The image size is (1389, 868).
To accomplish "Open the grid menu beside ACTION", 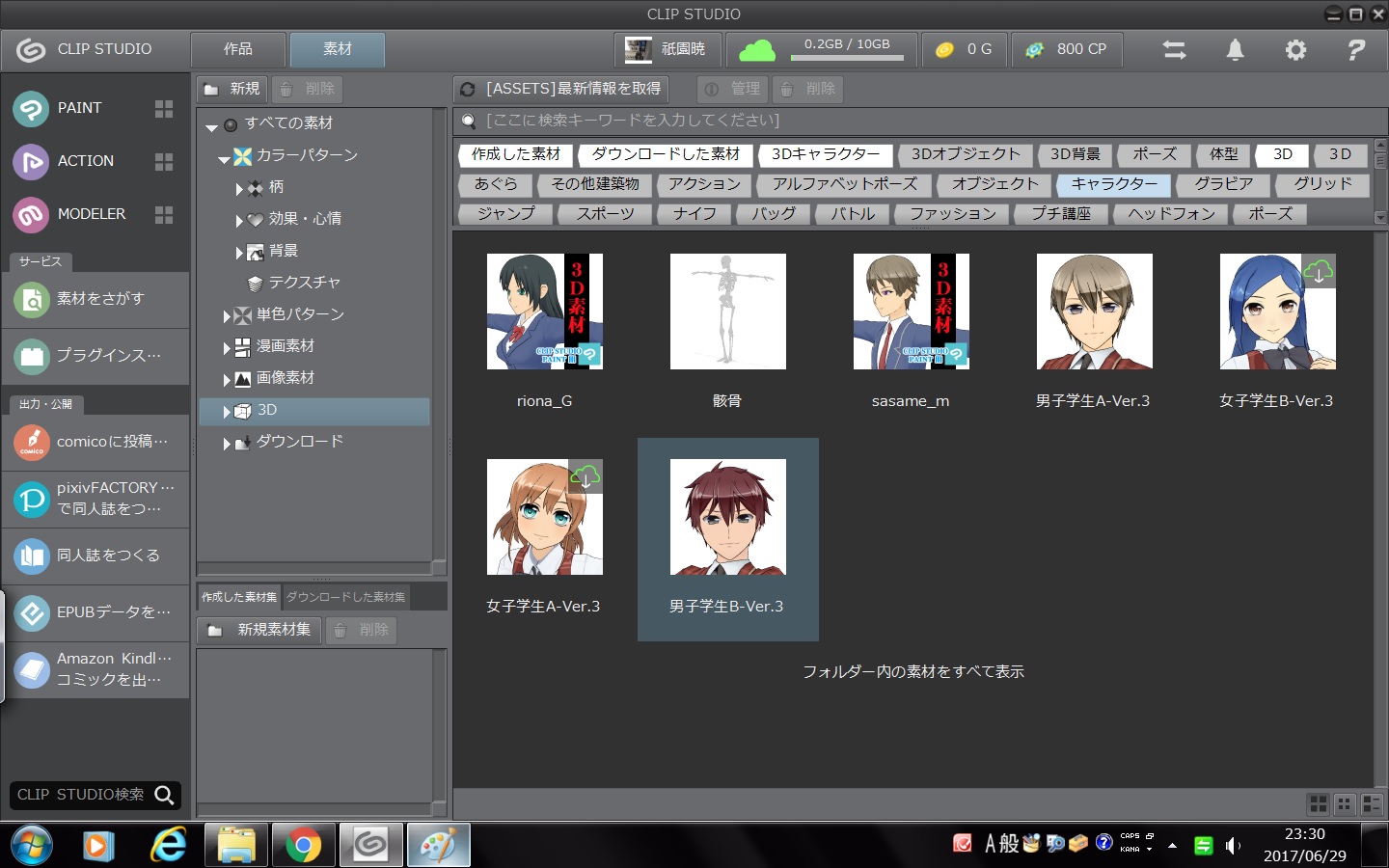I will (x=164, y=162).
